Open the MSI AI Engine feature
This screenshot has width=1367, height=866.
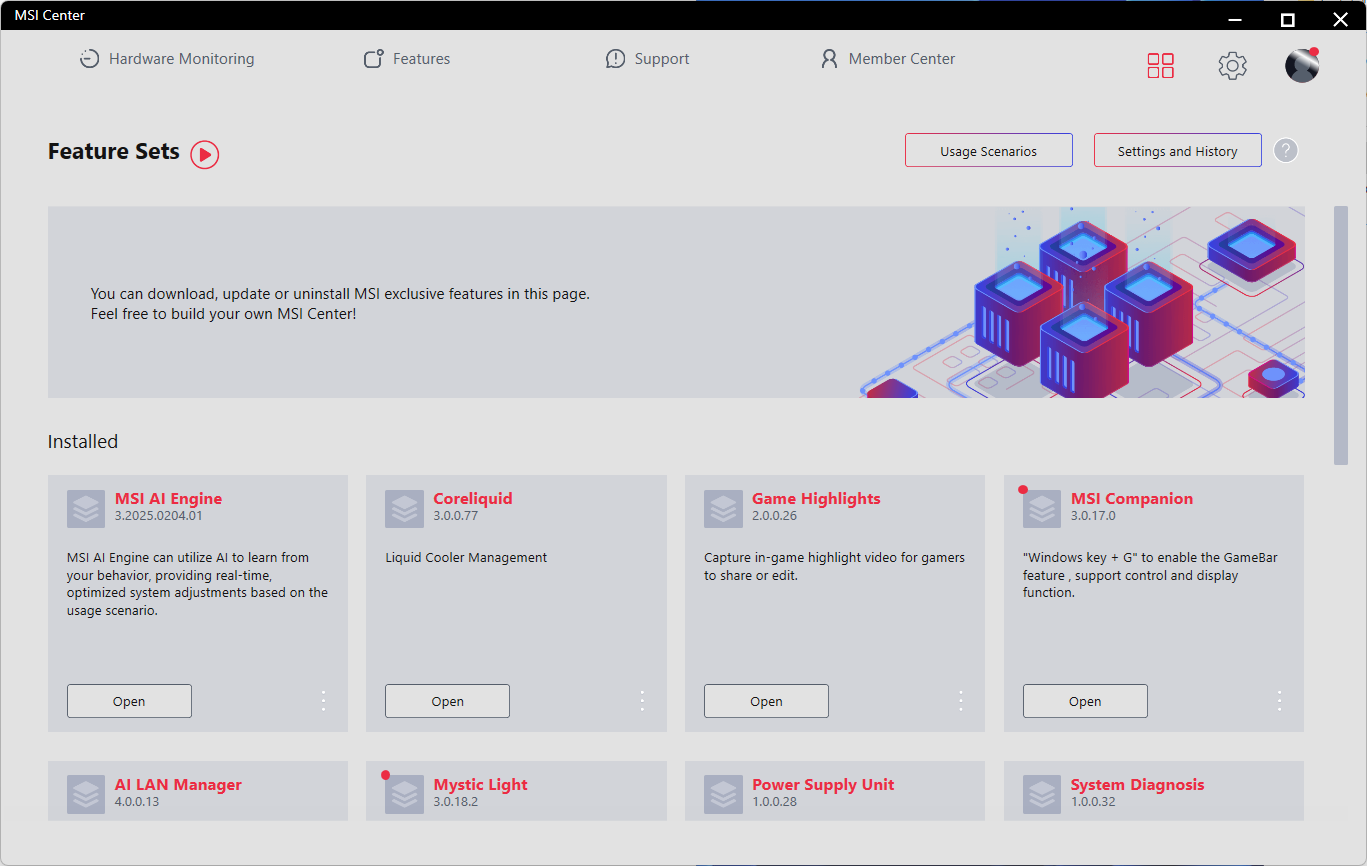point(129,701)
